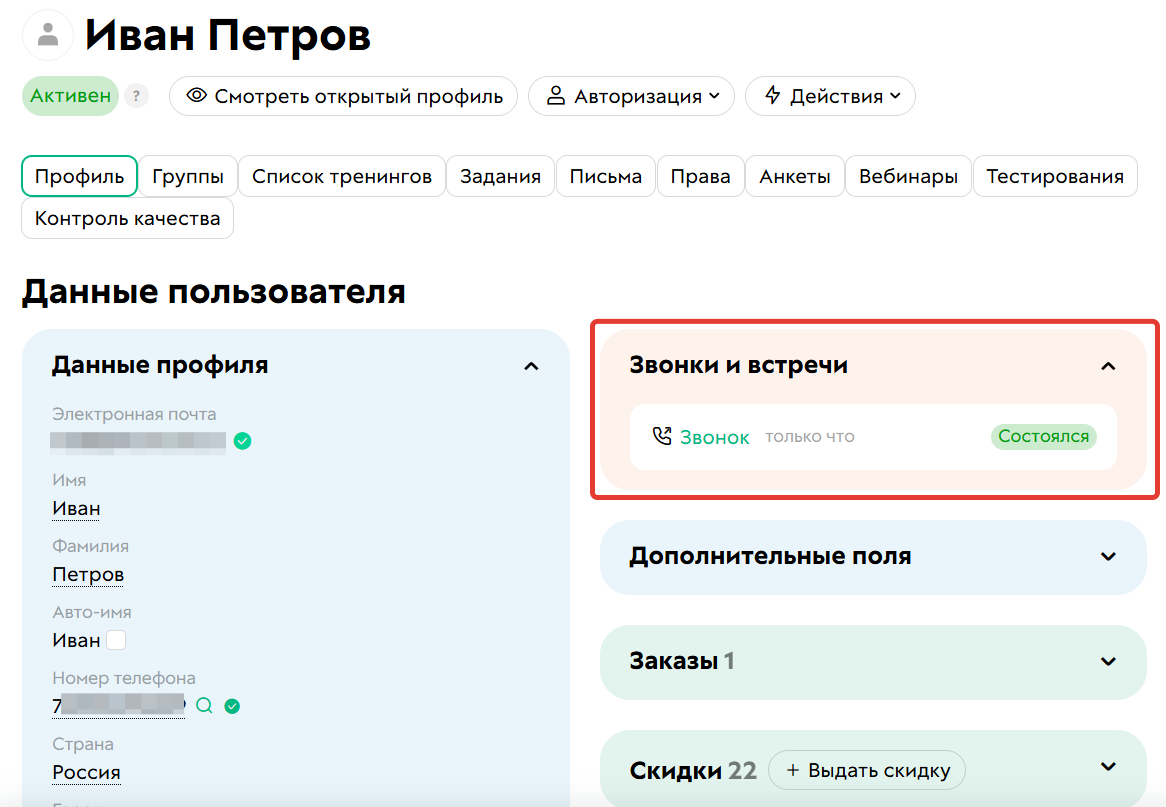Screen dimensions: 1166x807
Task: Expand the Заказы section
Action: (1108, 662)
